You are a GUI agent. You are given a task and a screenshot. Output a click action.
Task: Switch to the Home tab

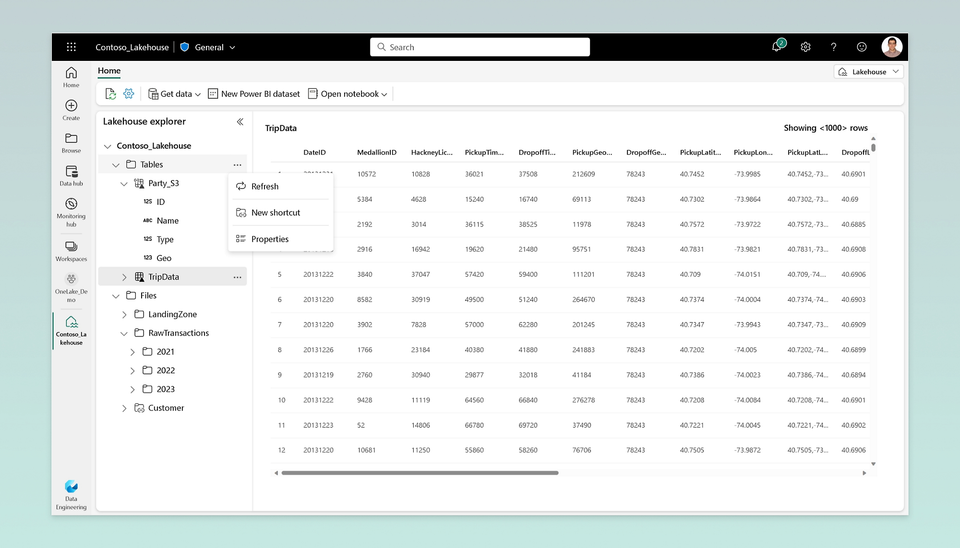click(109, 70)
